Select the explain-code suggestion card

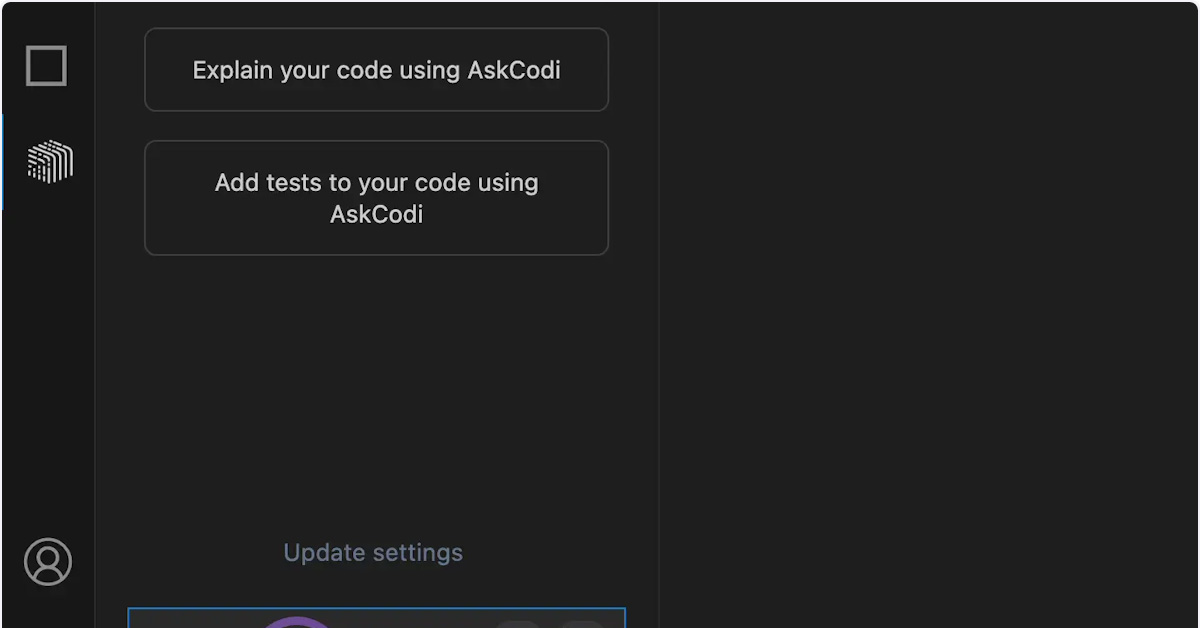click(x=376, y=70)
